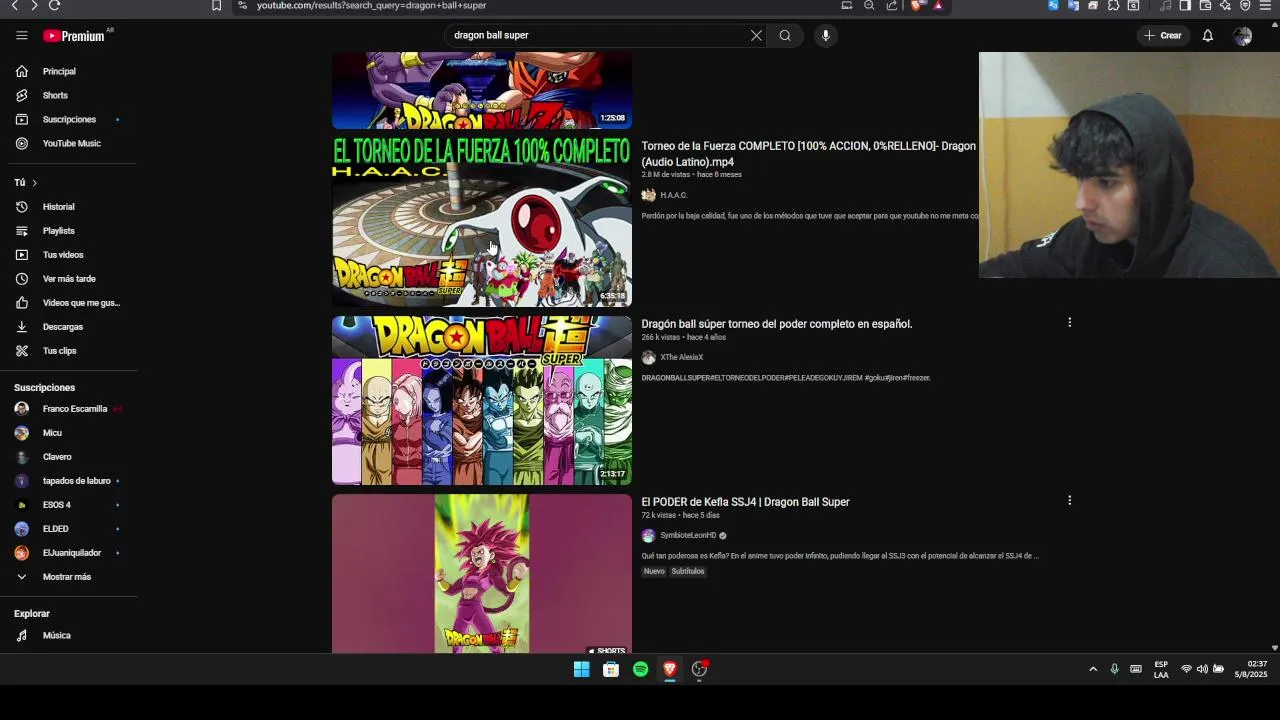
Task: Play Torneo de la Fuerza COMPLETO thumbnail
Action: tap(482, 221)
